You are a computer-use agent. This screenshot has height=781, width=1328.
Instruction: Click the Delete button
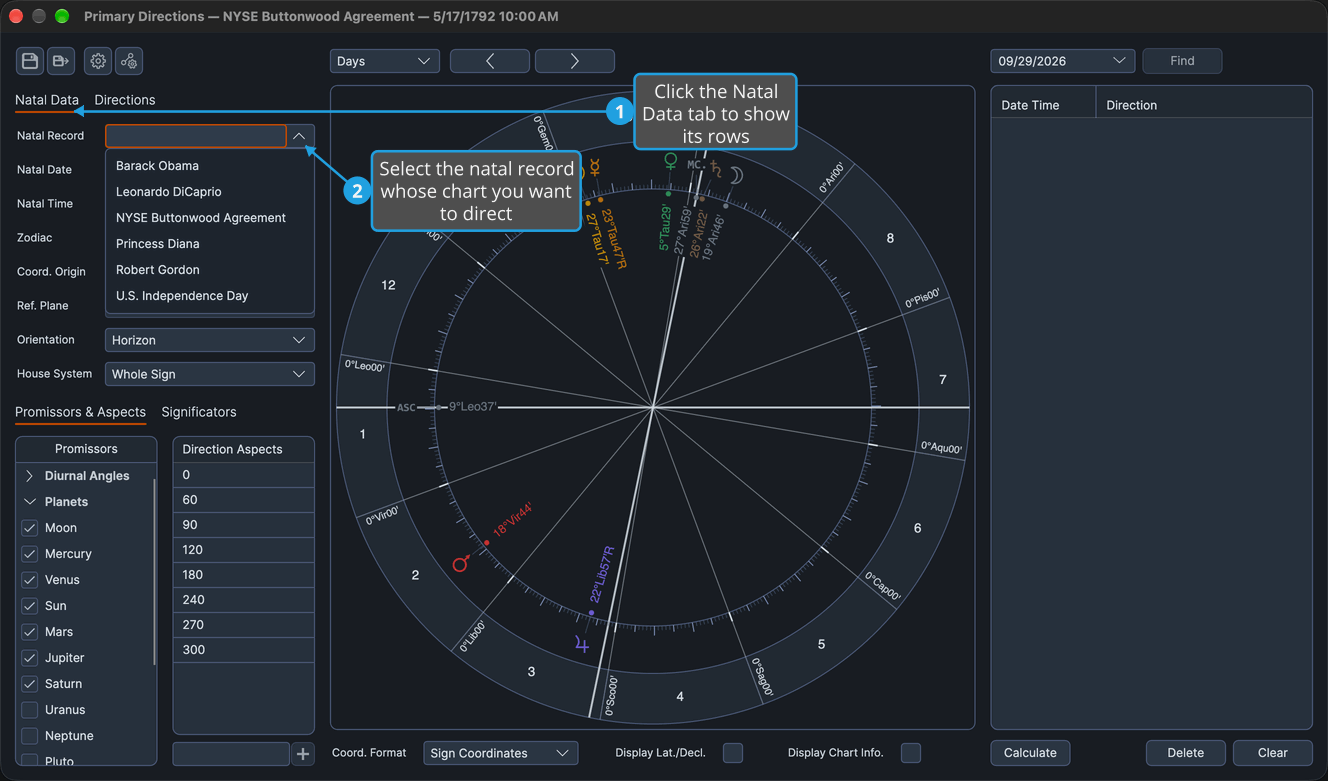point(1185,753)
